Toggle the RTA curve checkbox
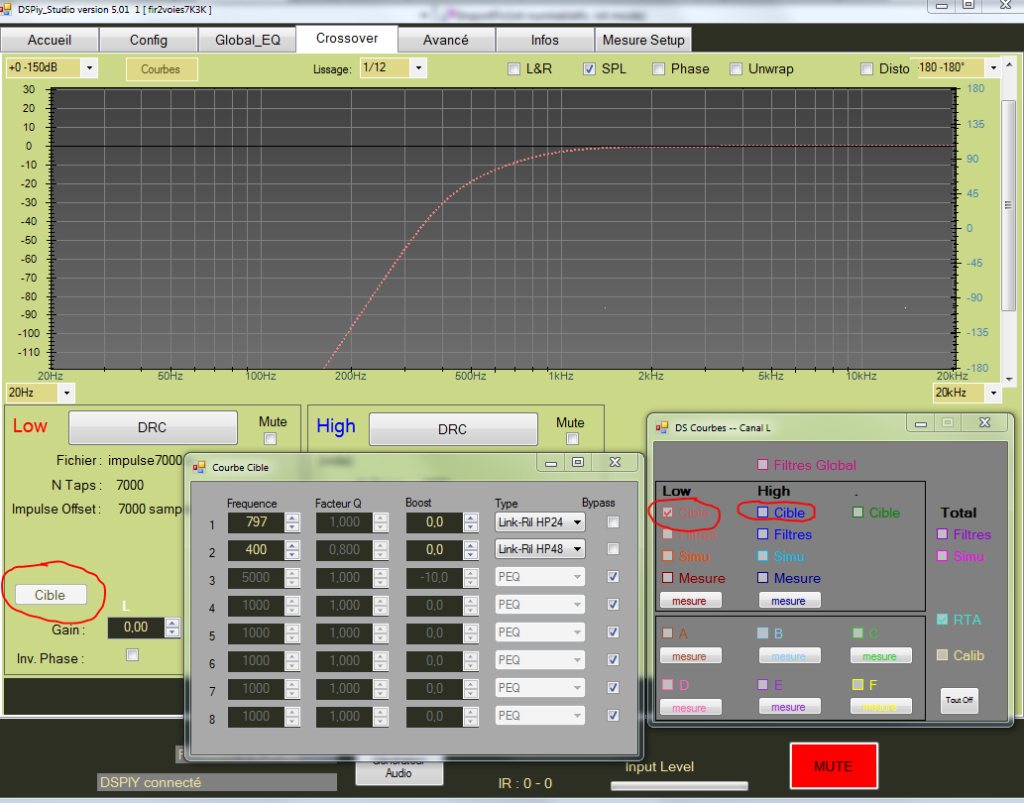Viewport: 1024px width, 803px height. (x=940, y=620)
